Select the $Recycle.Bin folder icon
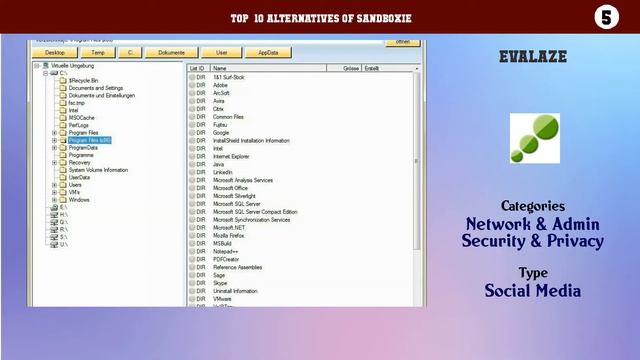Viewport: 640px width, 360px height. (63, 80)
